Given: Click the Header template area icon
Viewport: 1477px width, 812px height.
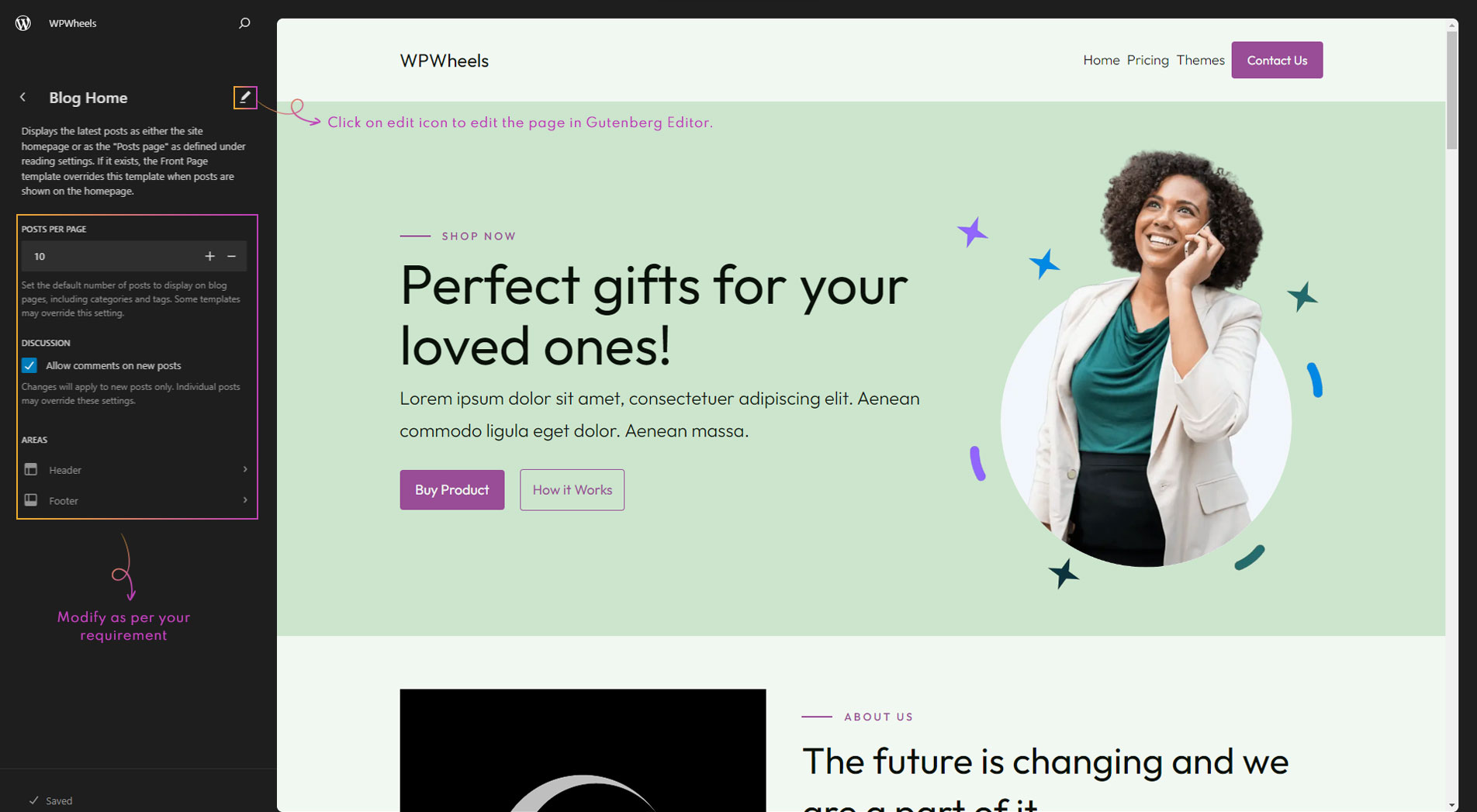Looking at the screenshot, I should [x=31, y=470].
